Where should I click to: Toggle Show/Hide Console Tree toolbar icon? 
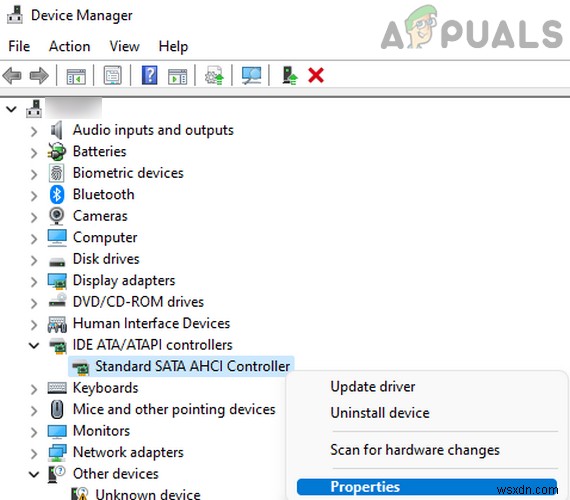pos(76,76)
